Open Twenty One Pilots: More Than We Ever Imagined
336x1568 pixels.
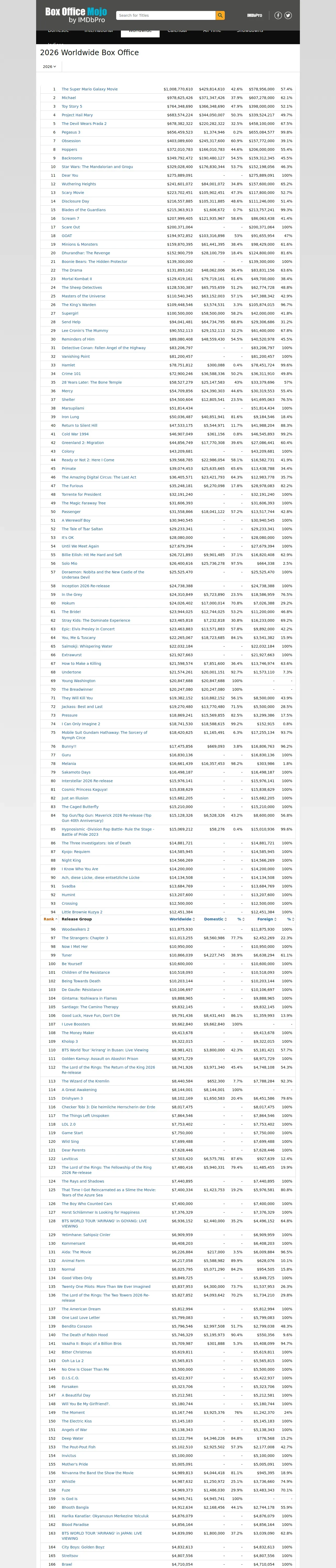(x=106, y=1287)
